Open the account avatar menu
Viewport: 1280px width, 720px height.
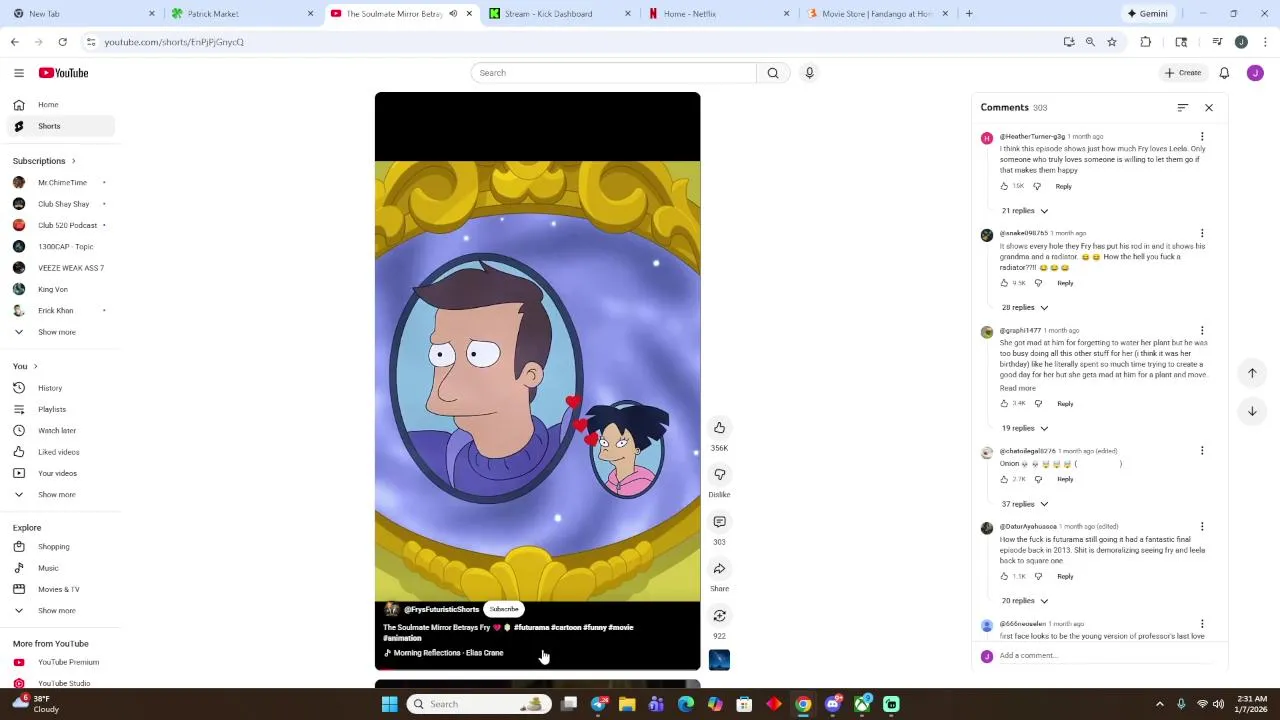coord(1255,73)
